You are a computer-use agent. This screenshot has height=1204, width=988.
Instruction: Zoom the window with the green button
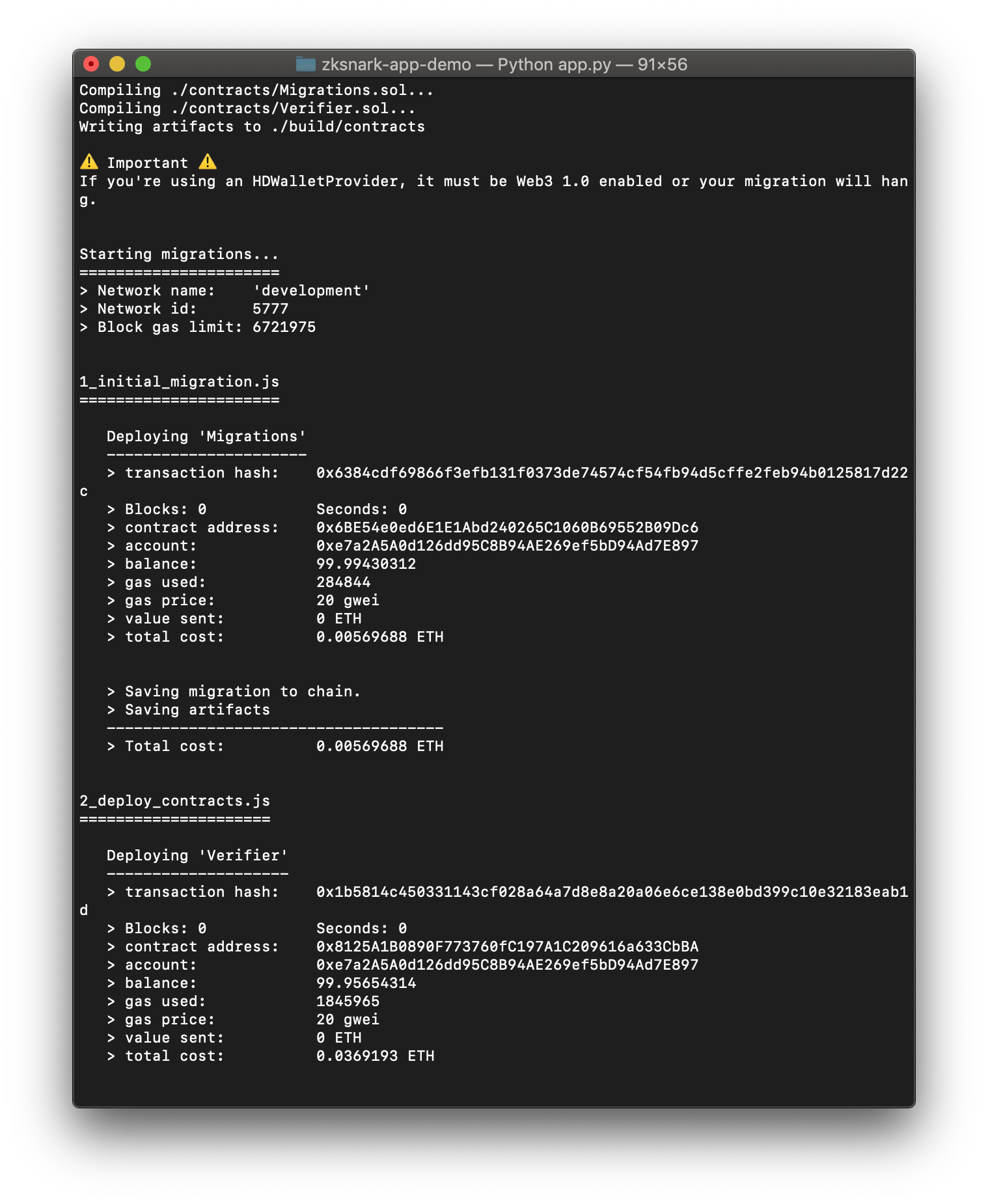[143, 64]
